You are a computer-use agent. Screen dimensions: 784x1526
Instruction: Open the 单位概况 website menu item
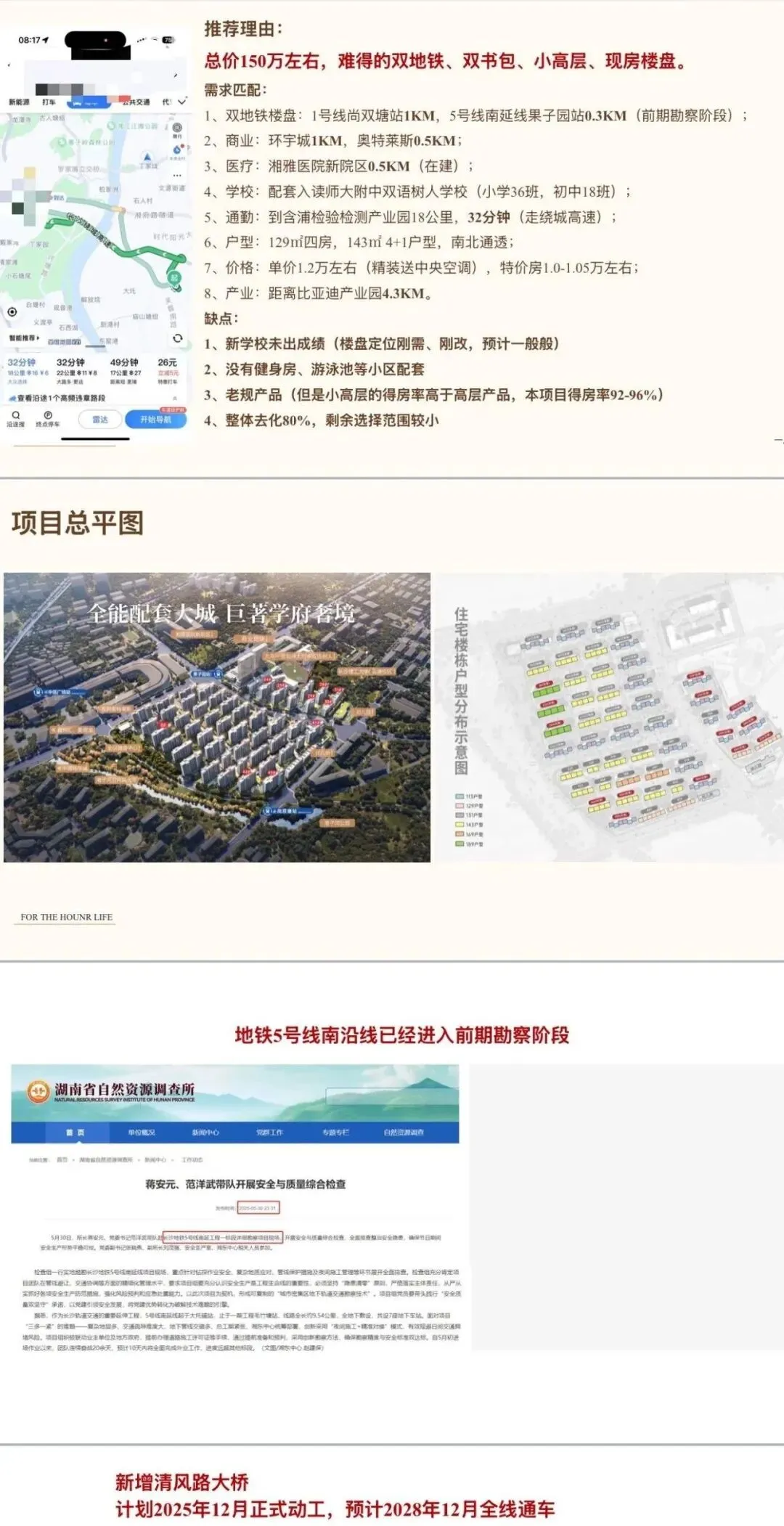tap(142, 1133)
